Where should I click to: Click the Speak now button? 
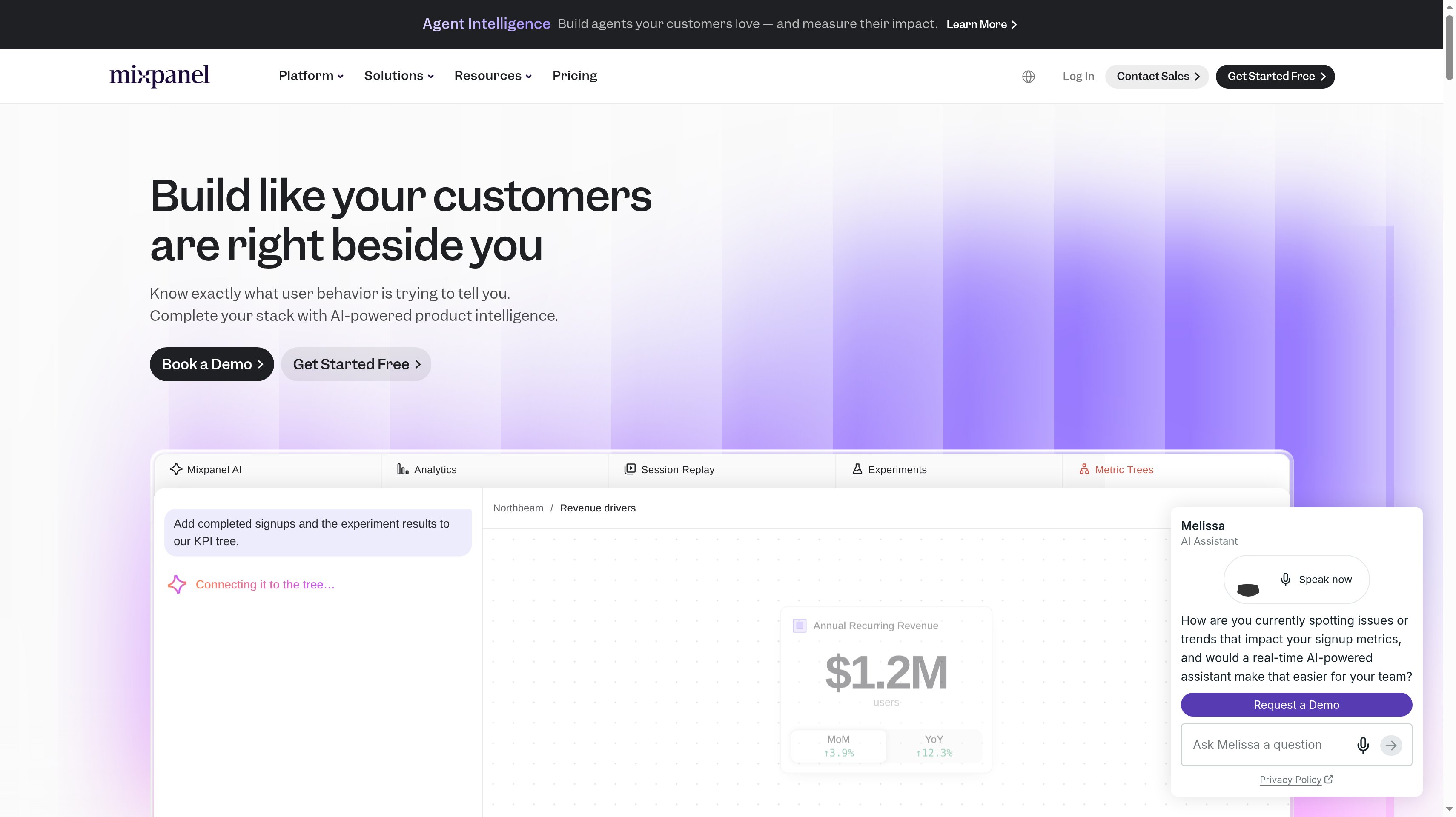pos(1296,579)
